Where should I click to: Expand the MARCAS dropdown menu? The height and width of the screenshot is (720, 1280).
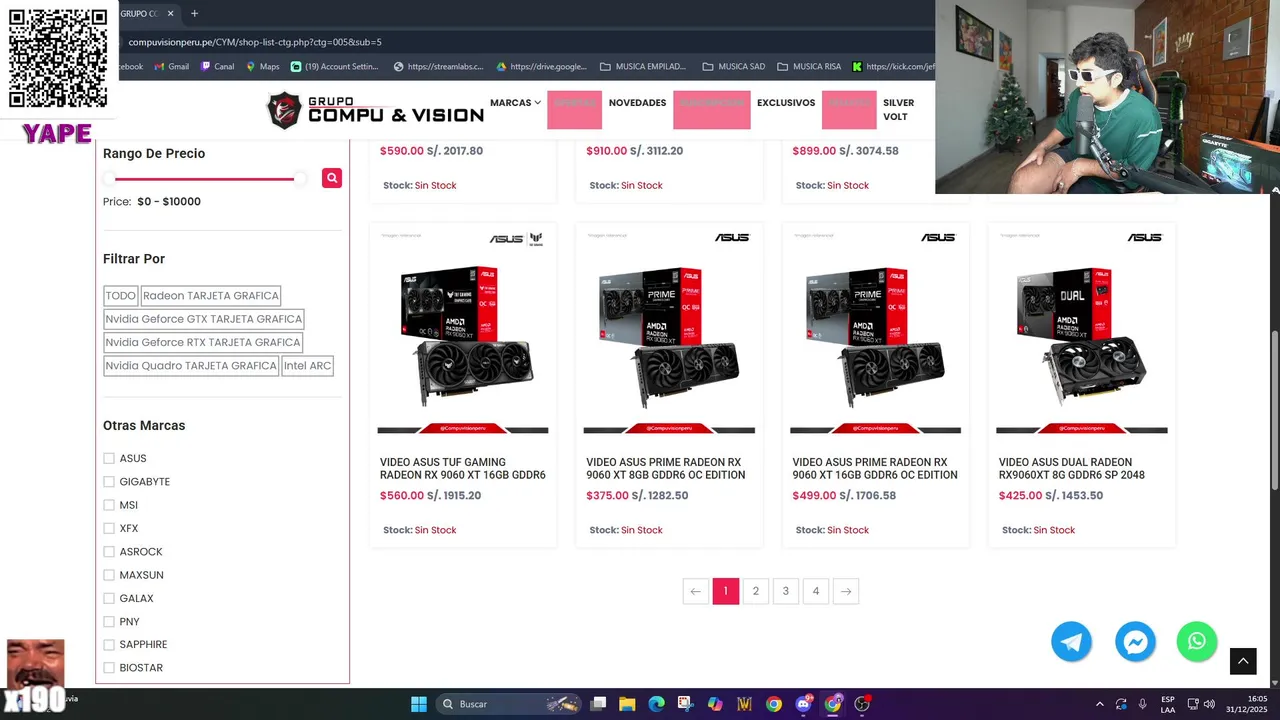515,103
